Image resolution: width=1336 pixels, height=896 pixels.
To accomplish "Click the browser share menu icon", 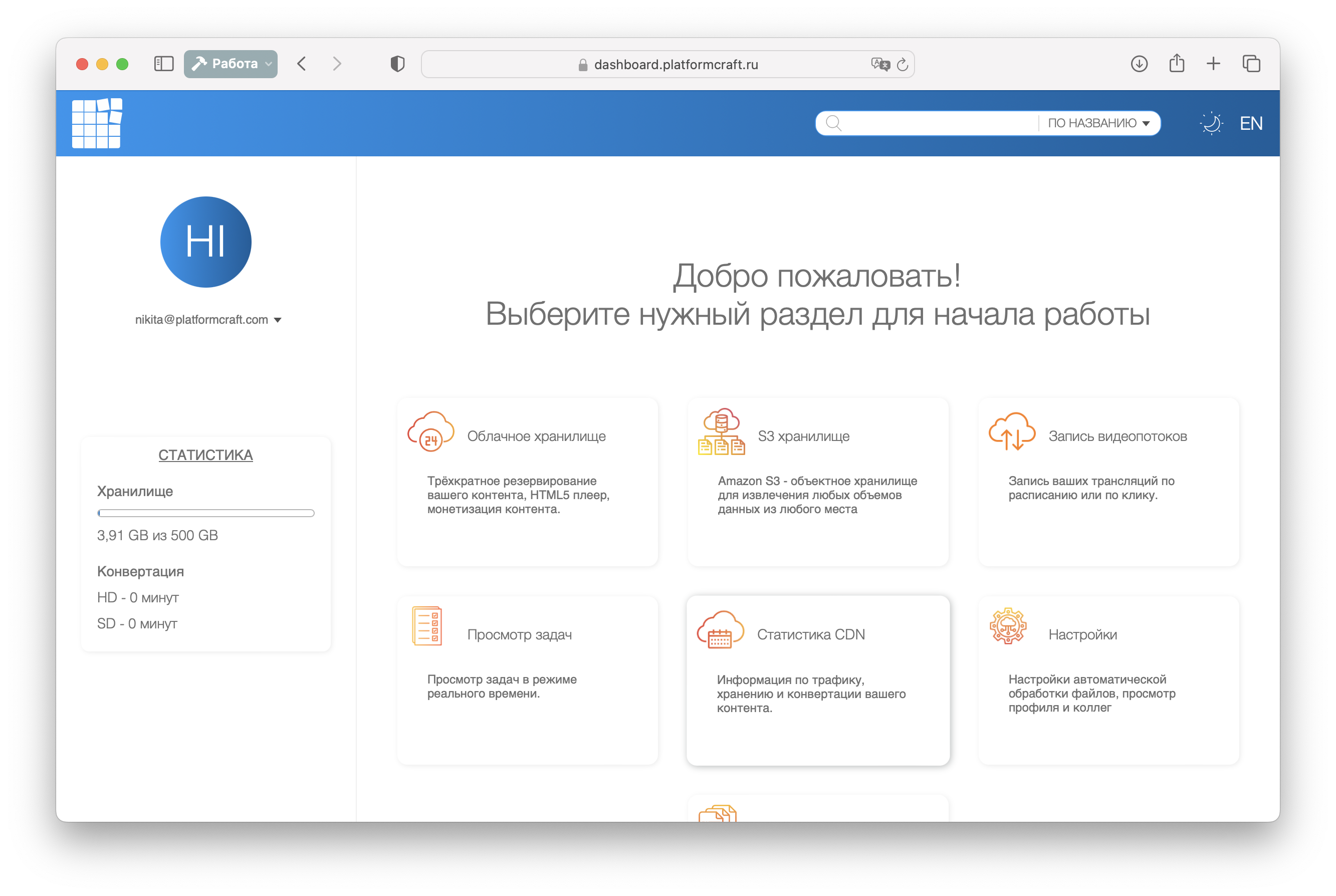I will (1177, 64).
